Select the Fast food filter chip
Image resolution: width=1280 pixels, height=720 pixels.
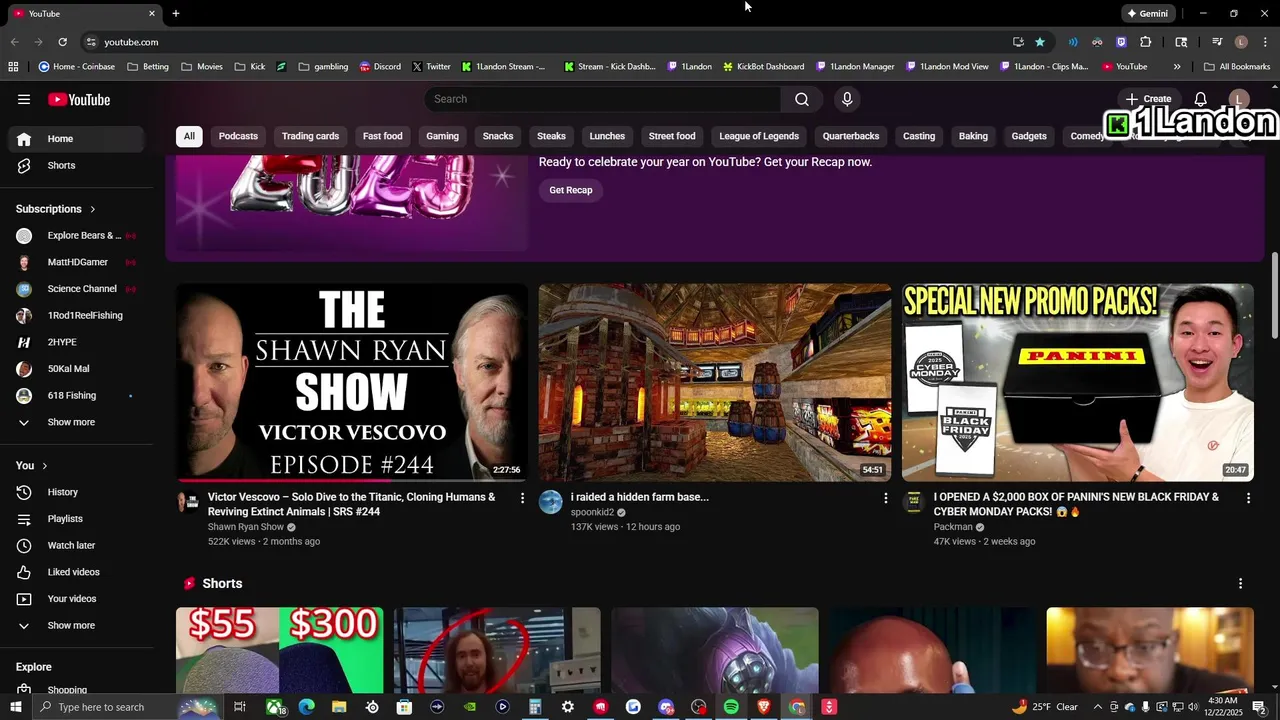(x=383, y=136)
